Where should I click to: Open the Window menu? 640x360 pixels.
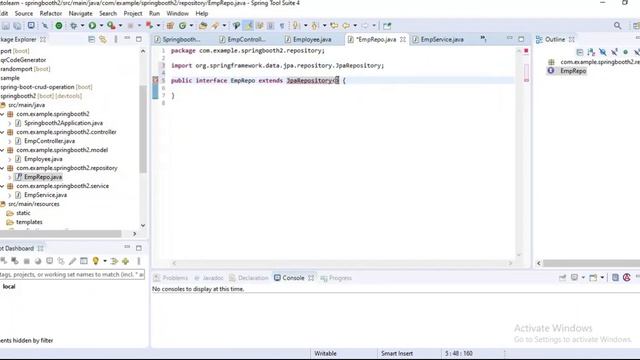(x=178, y=13)
